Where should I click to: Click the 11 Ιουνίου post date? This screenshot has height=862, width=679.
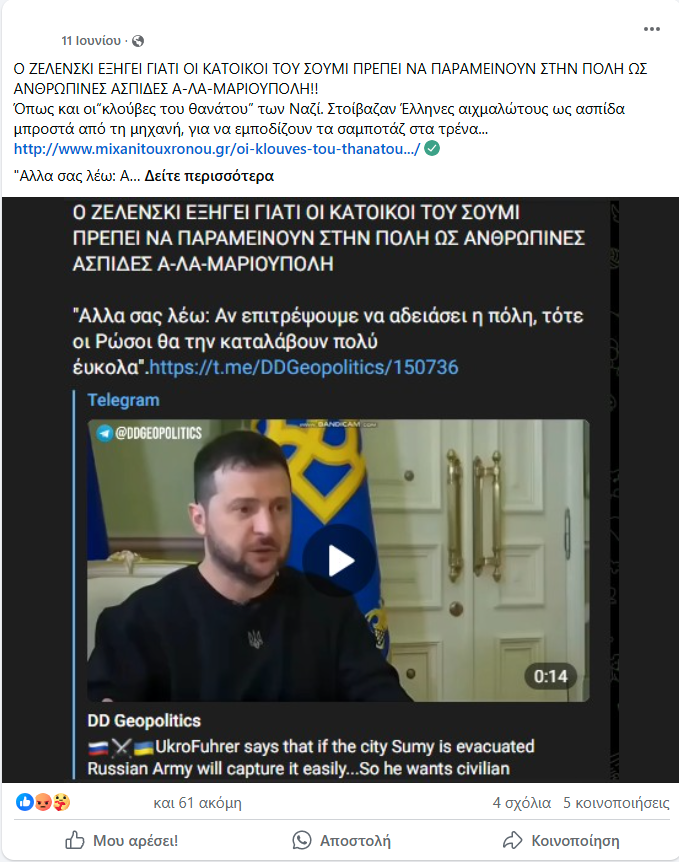[91, 41]
